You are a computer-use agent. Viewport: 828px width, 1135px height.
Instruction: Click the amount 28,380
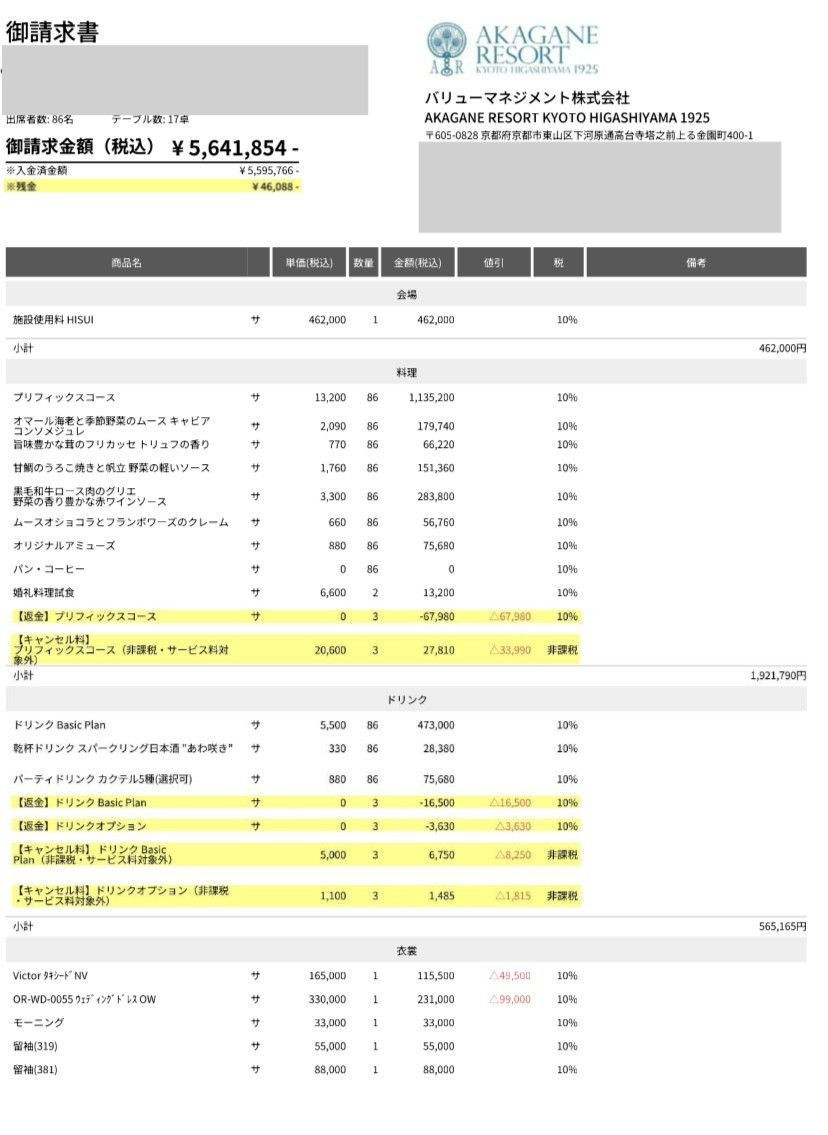tap(439, 748)
